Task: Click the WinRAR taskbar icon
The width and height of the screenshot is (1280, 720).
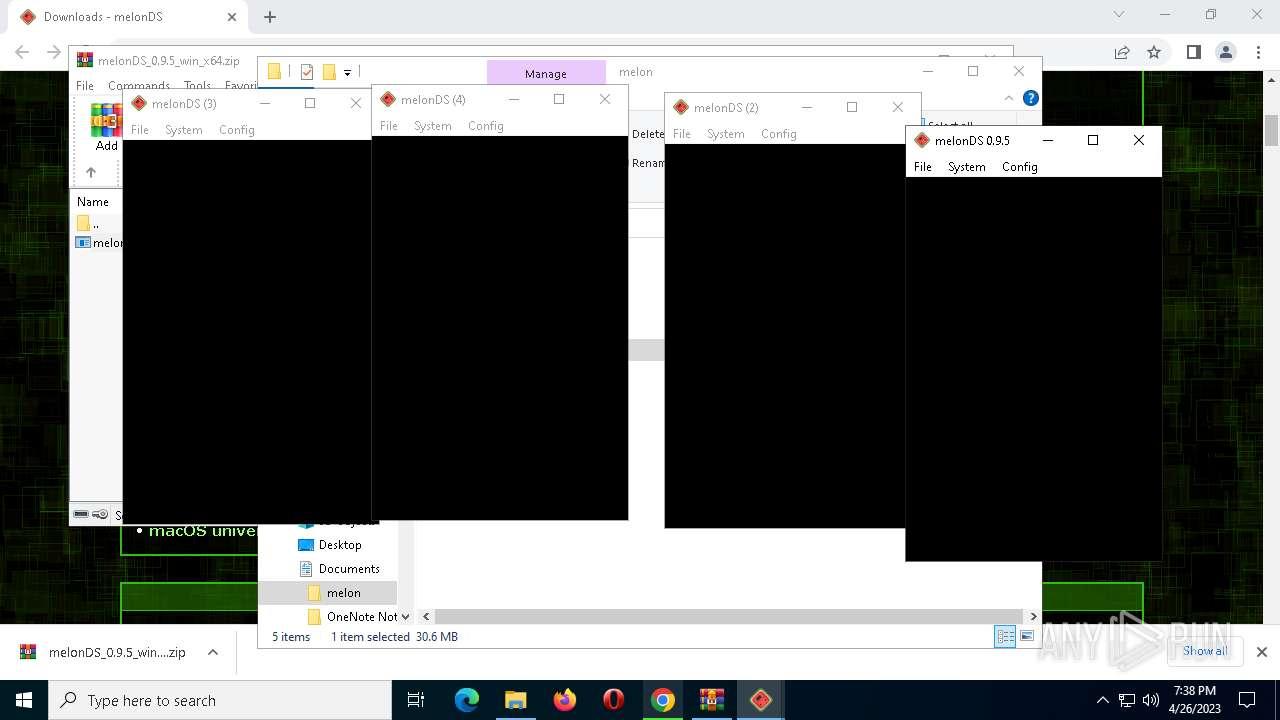Action: point(712,700)
